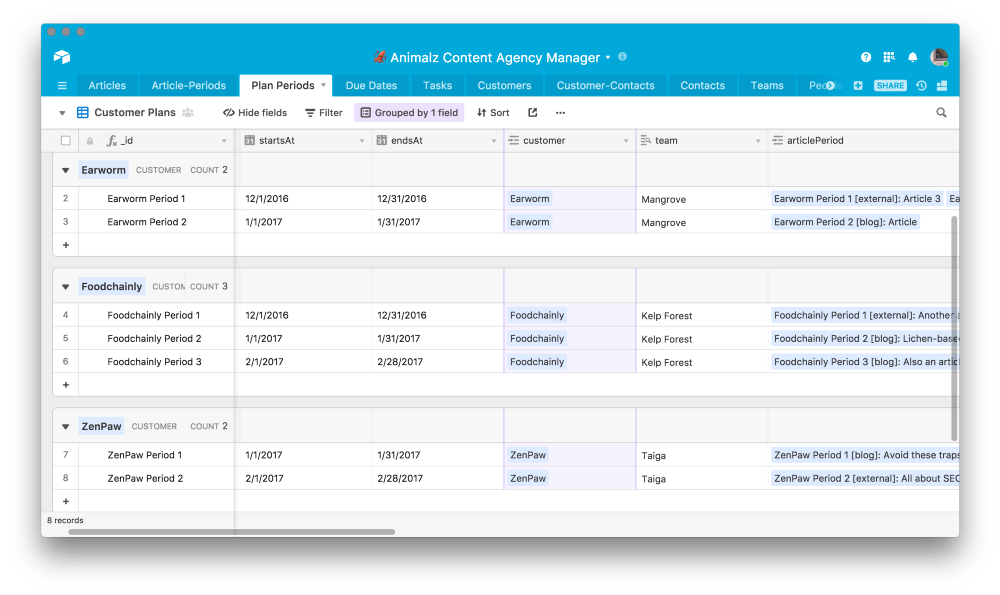The height and width of the screenshot is (595, 1000).
Task: Open the endsAt column dropdown arrow
Action: click(494, 141)
